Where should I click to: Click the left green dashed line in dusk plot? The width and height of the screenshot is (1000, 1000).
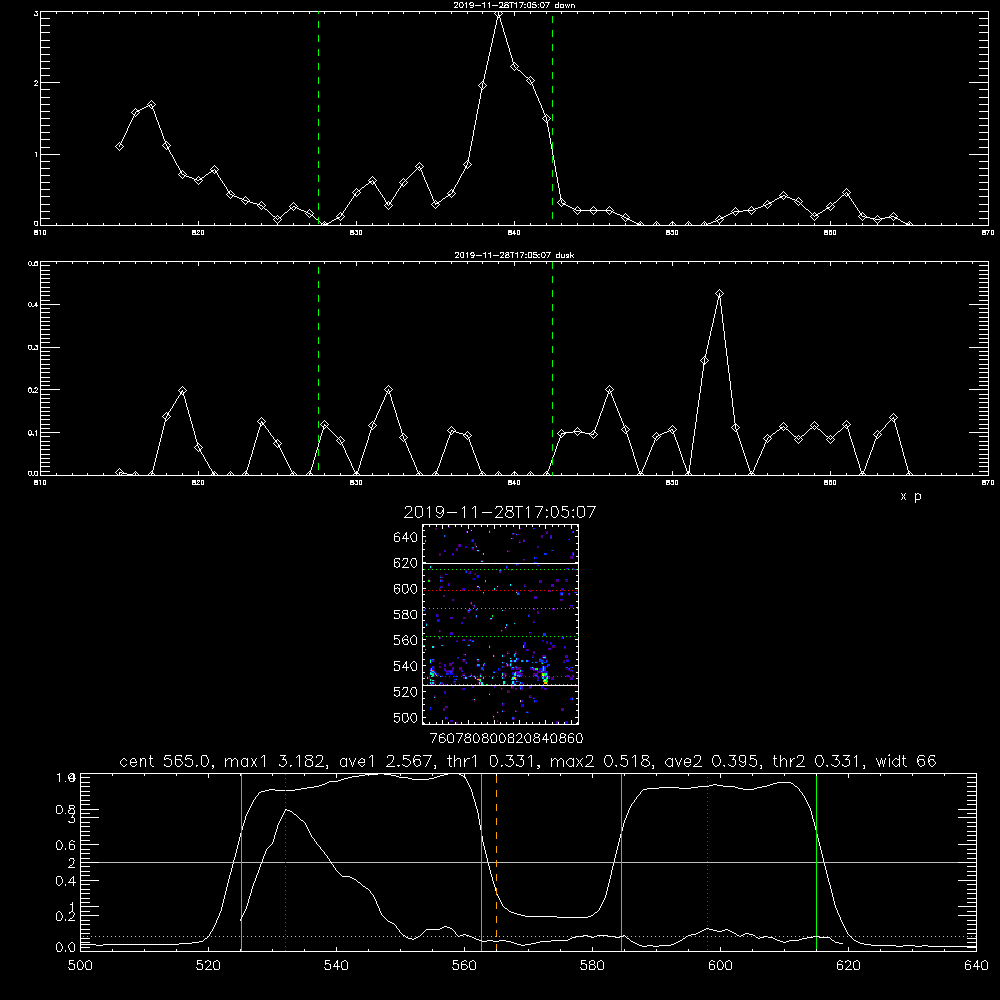coord(318,369)
